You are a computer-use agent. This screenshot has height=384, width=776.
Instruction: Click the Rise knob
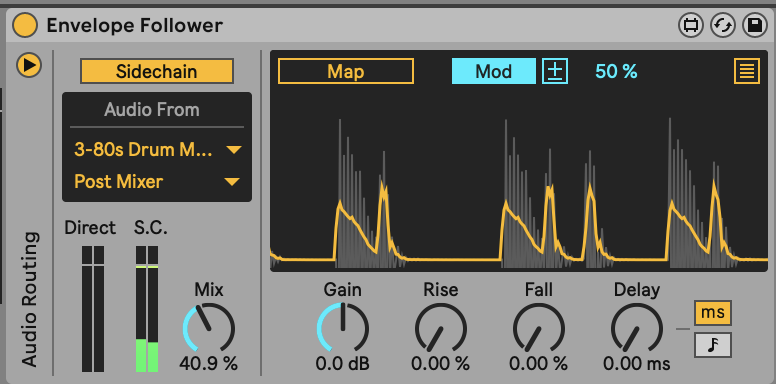tap(440, 328)
